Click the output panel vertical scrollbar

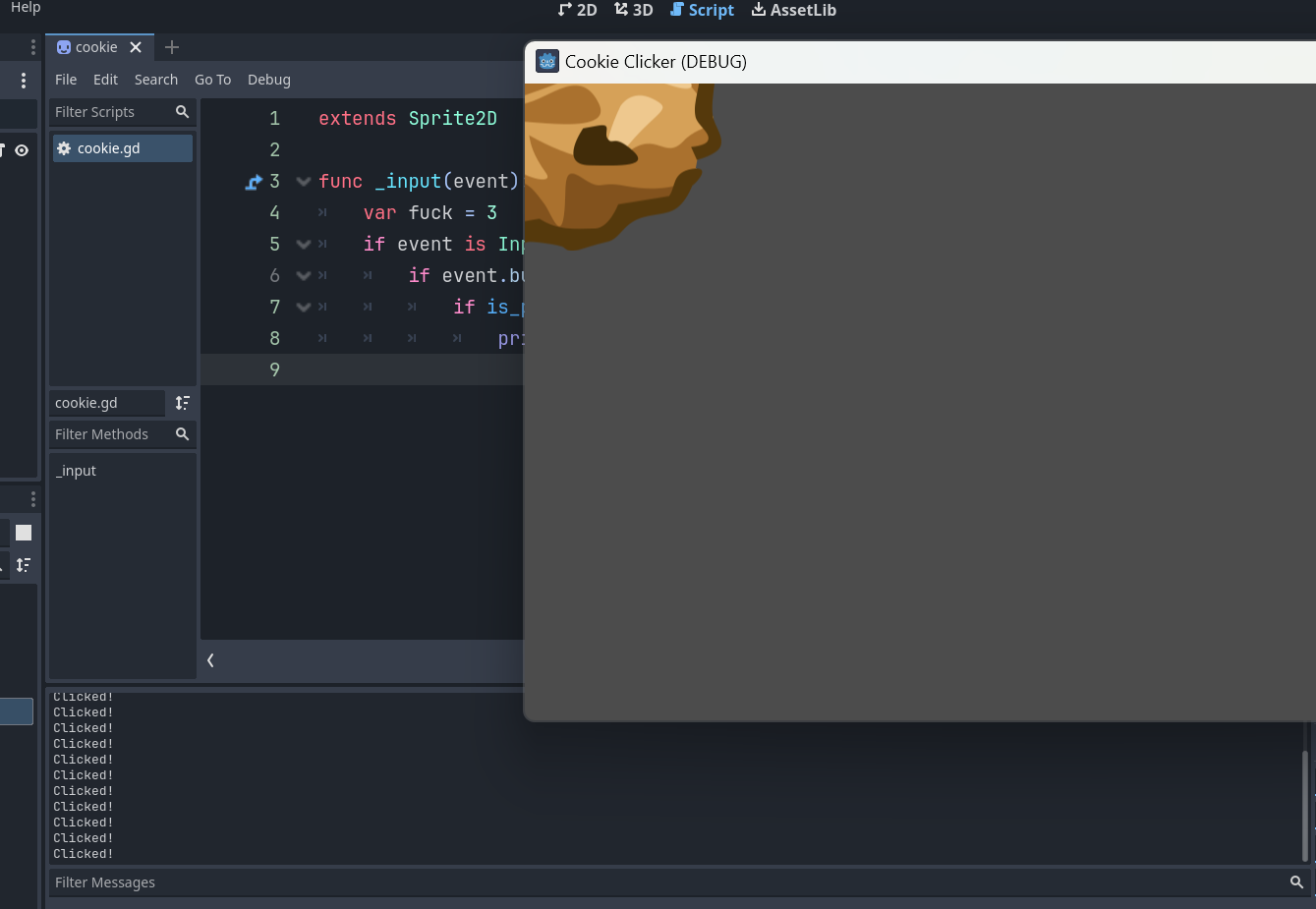coord(1305,806)
